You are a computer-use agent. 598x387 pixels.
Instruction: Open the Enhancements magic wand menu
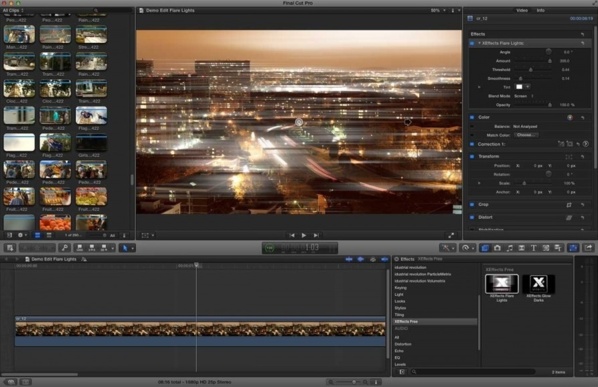tap(447, 248)
